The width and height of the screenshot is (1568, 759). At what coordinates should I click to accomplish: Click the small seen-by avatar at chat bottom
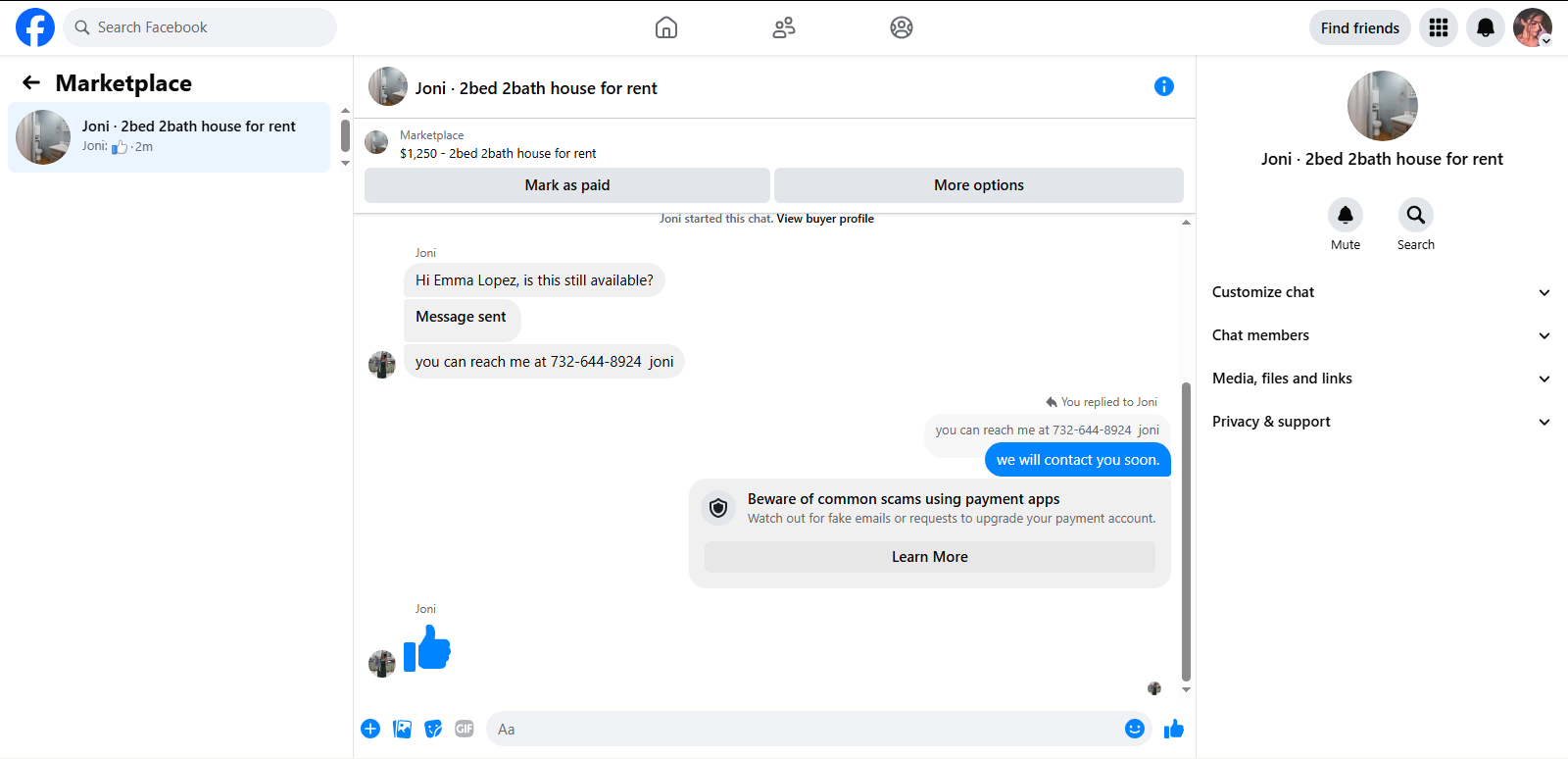pos(1154,688)
